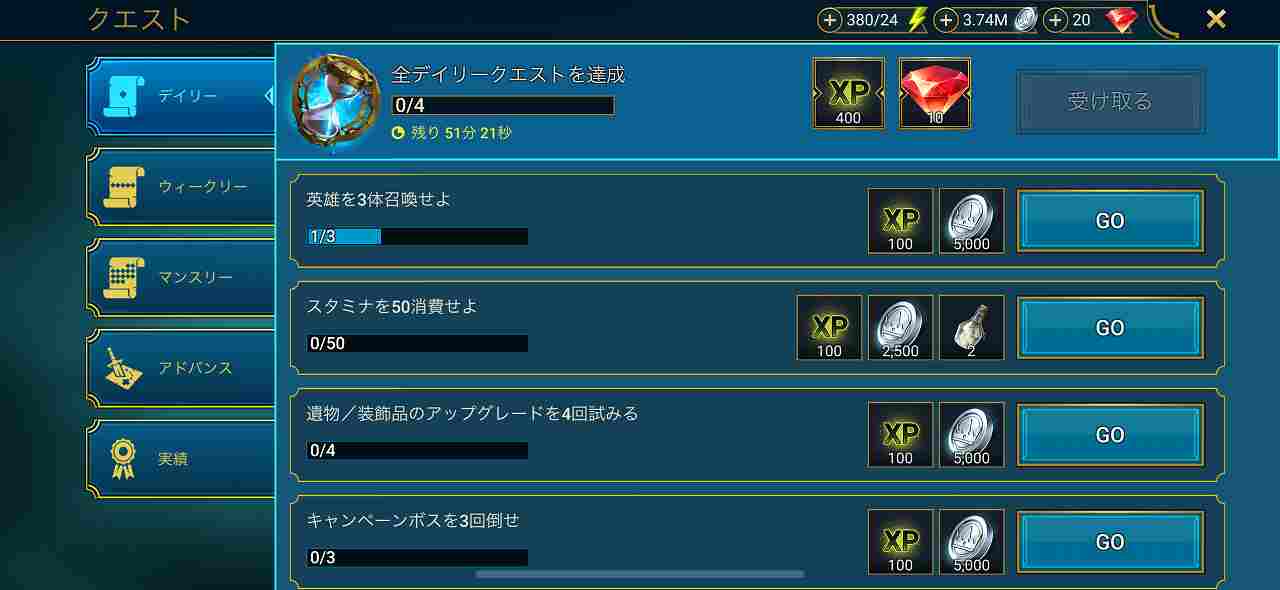This screenshot has height=590, width=1280.
Task: Open the デイリー quest tab
Action: pyautogui.click(x=181, y=96)
